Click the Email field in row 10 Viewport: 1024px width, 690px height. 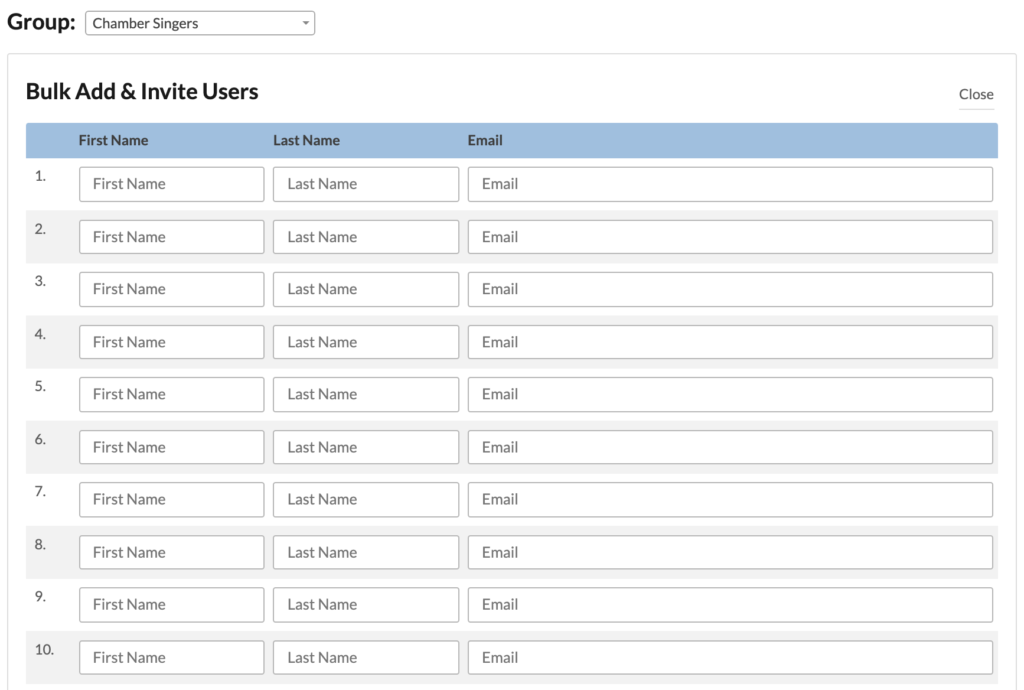tap(730, 657)
